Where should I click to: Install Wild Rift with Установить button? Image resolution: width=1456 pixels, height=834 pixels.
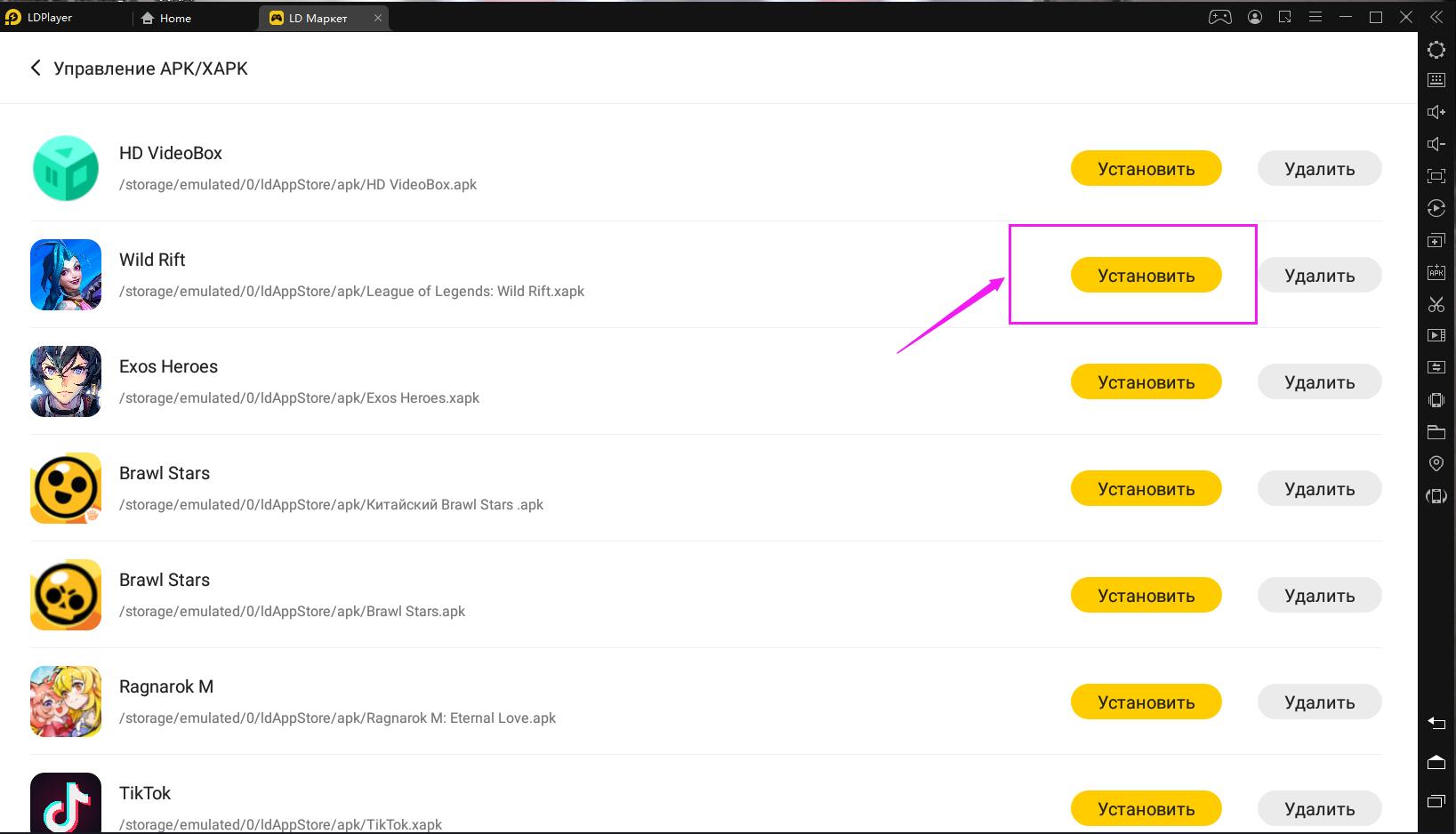point(1146,276)
